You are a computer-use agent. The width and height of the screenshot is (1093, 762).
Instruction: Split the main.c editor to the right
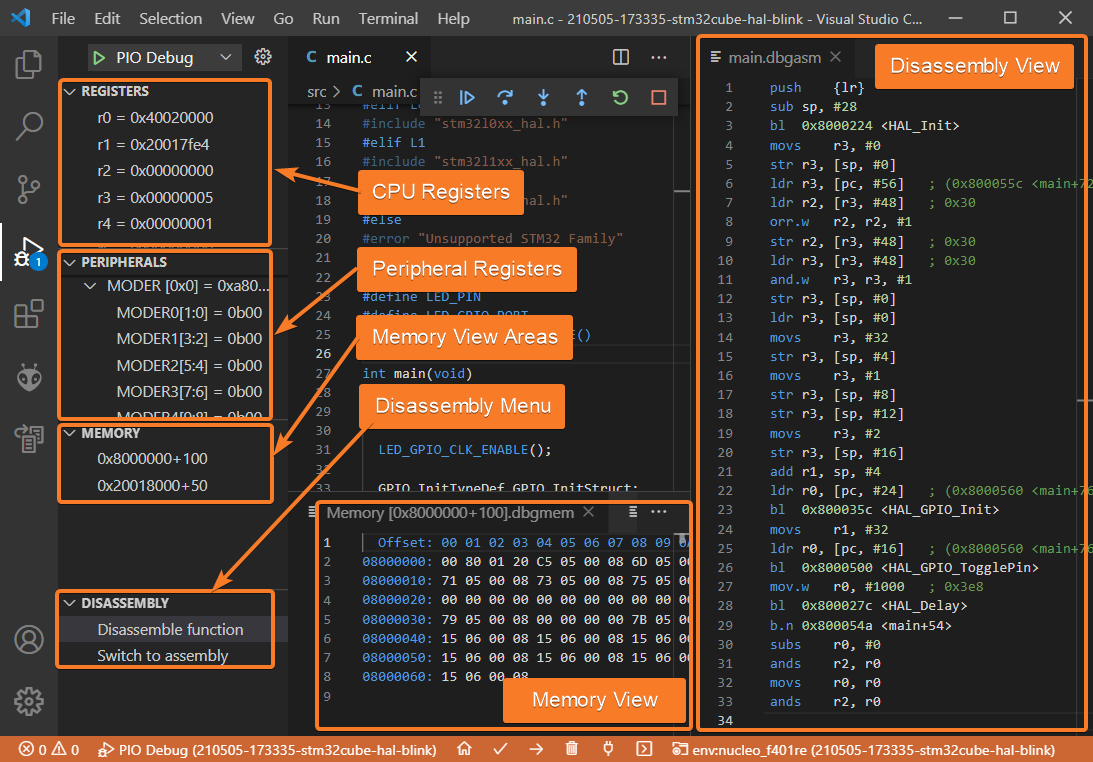coord(620,57)
